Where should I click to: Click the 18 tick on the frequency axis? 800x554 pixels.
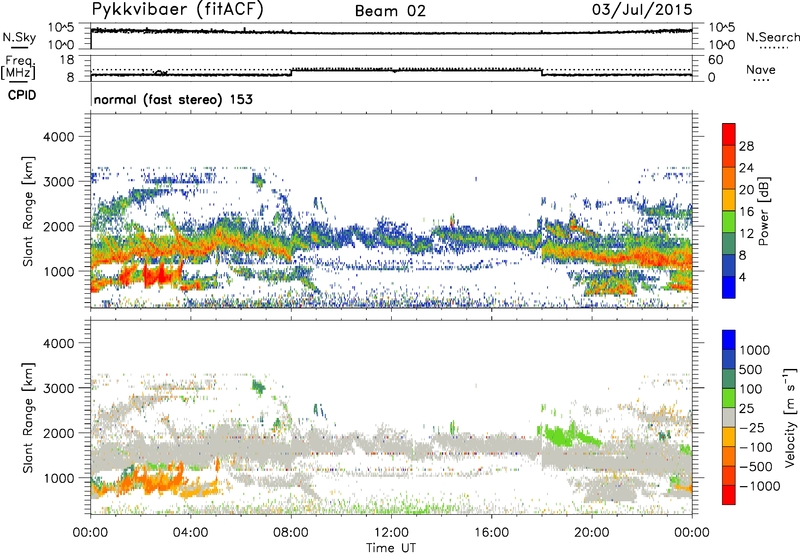click(x=66, y=60)
